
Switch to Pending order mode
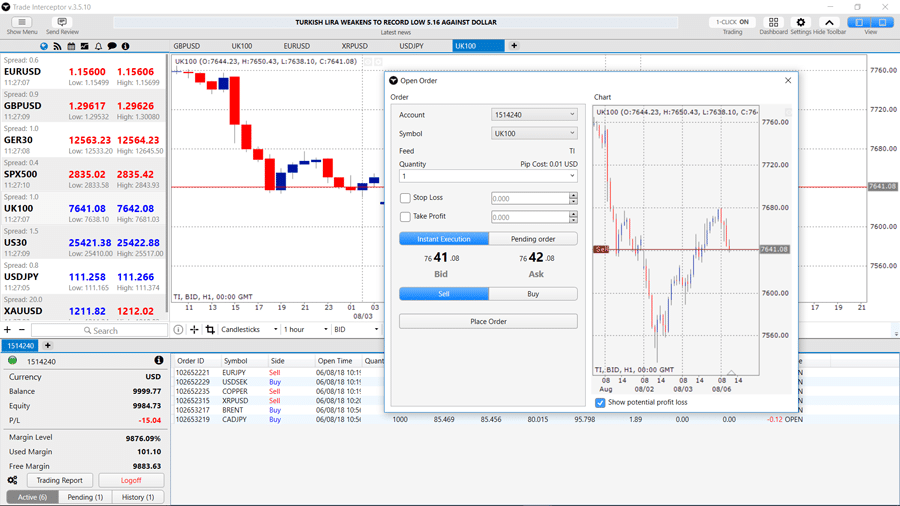[x=533, y=239]
